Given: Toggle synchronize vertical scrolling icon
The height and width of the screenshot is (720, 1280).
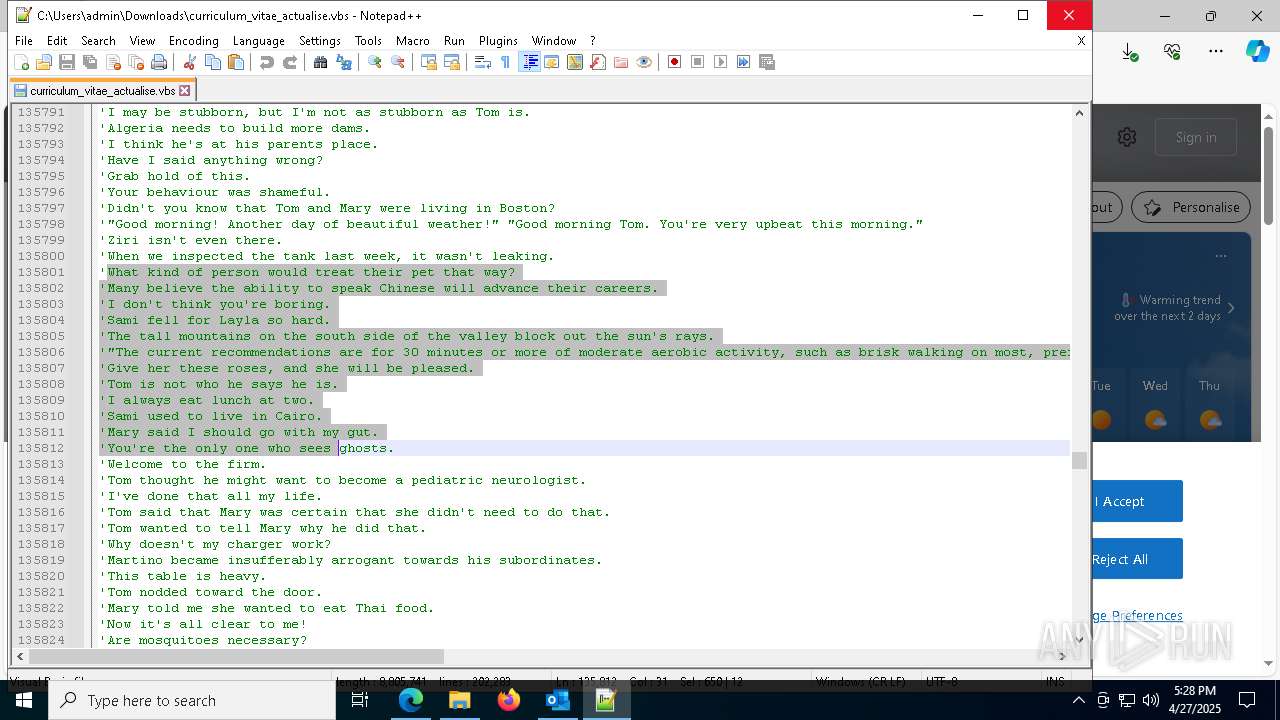Looking at the screenshot, I should 429,62.
